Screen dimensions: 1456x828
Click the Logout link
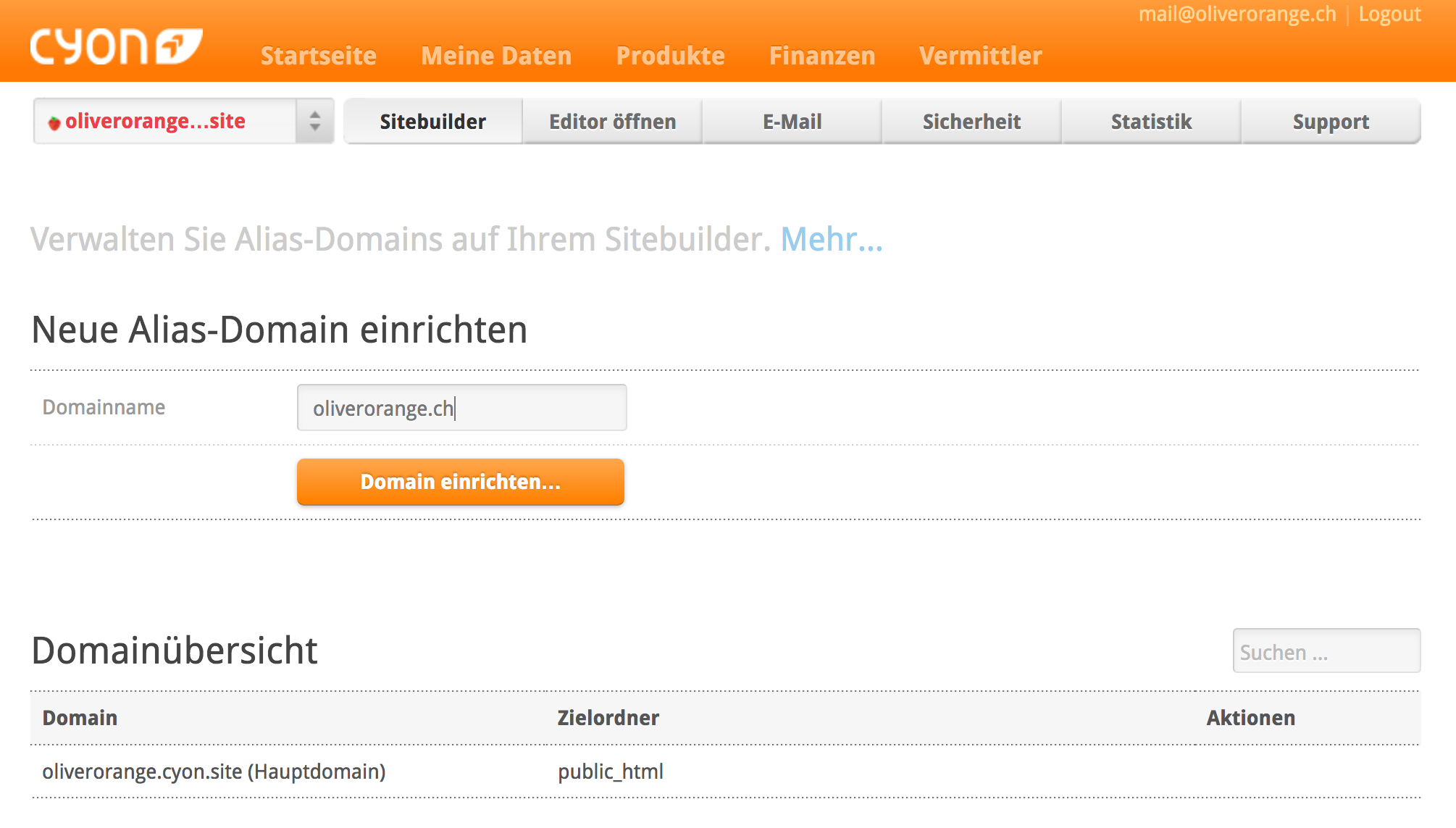point(1389,14)
